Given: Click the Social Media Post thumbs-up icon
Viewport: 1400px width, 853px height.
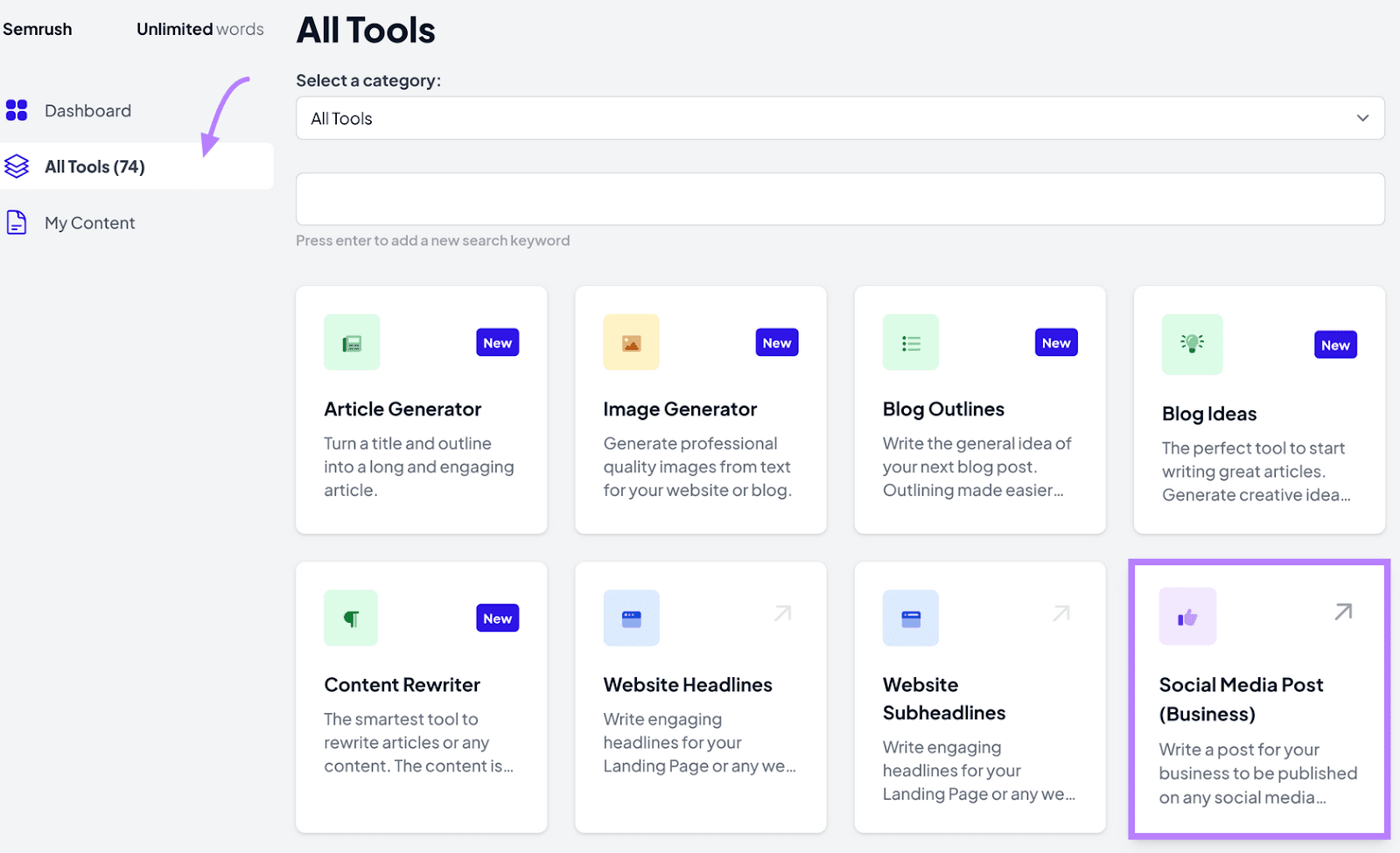Looking at the screenshot, I should pyautogui.click(x=1186, y=616).
